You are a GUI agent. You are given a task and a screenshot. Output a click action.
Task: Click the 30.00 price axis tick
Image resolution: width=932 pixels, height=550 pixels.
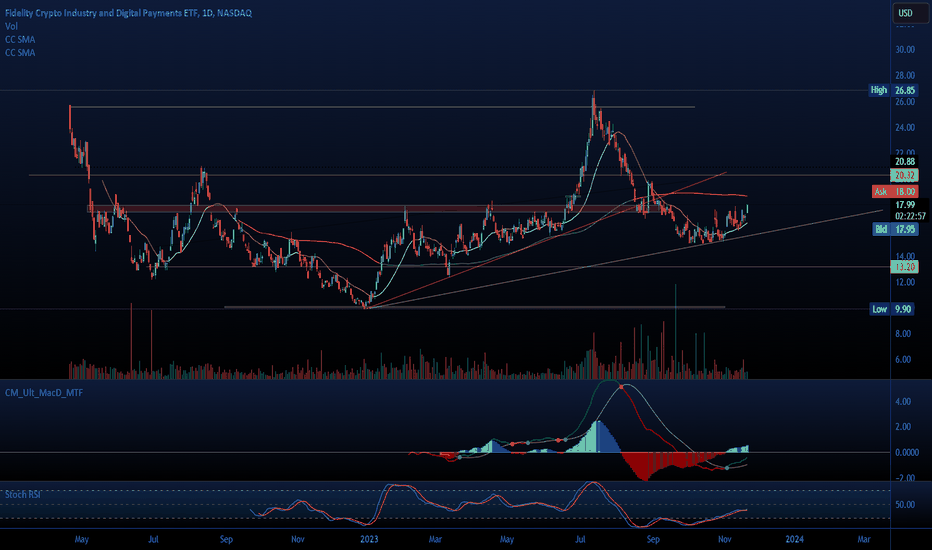tap(905, 49)
